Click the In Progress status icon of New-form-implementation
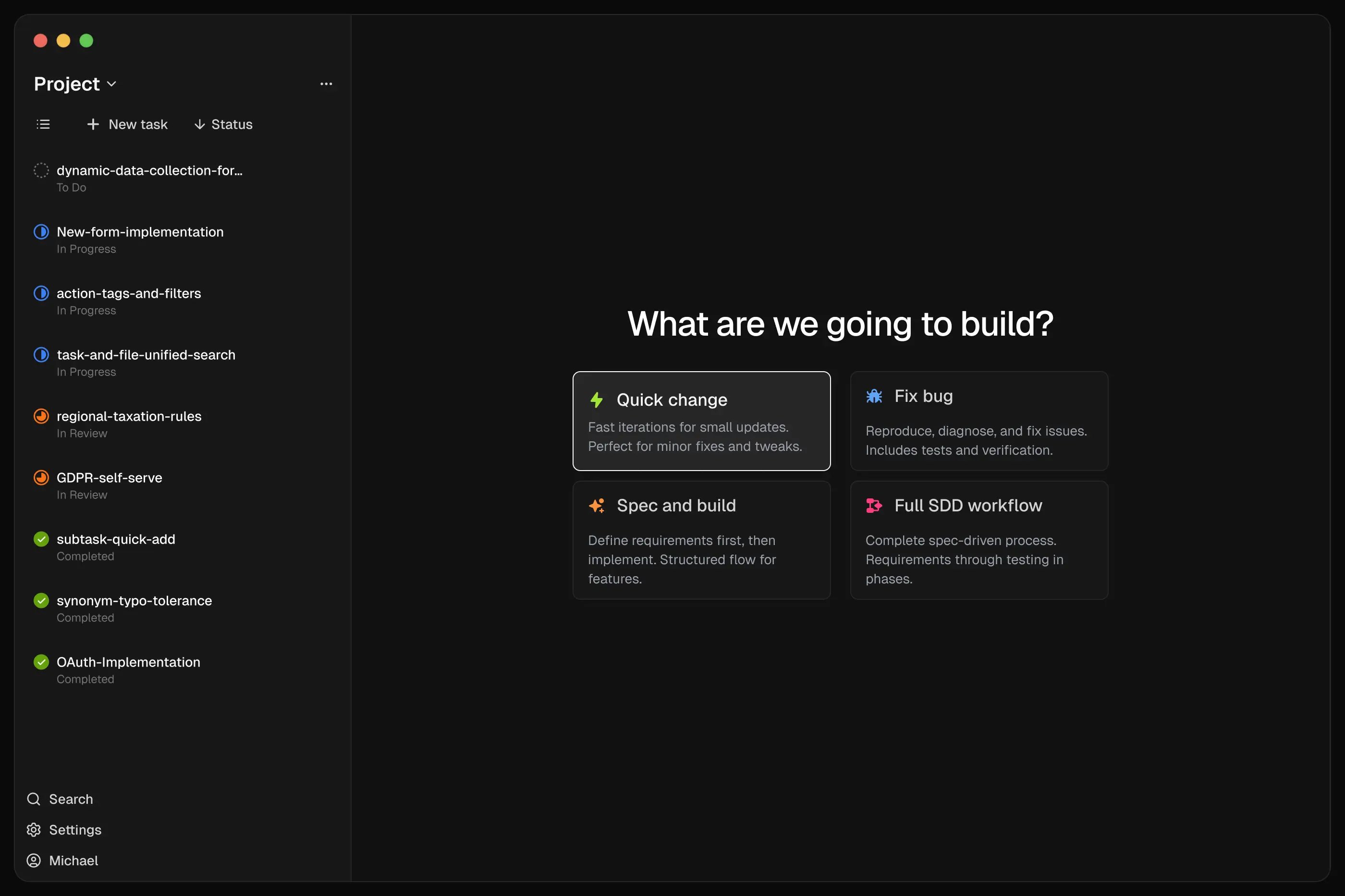 click(x=41, y=232)
